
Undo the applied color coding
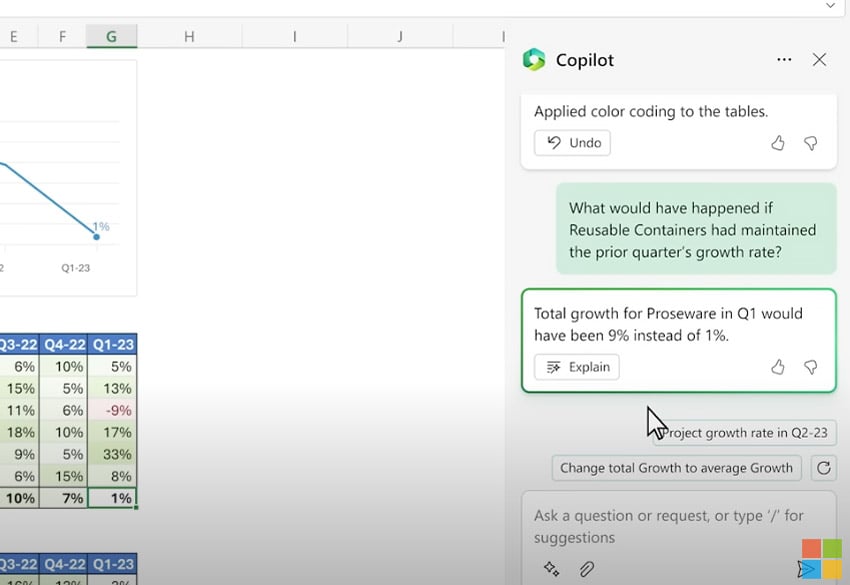pyautogui.click(x=572, y=143)
